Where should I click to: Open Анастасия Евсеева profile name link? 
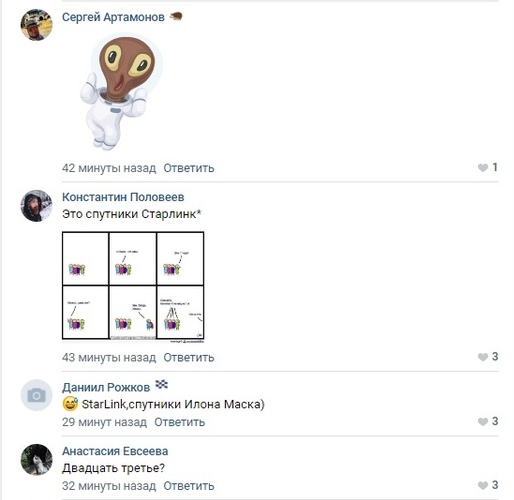tap(115, 451)
